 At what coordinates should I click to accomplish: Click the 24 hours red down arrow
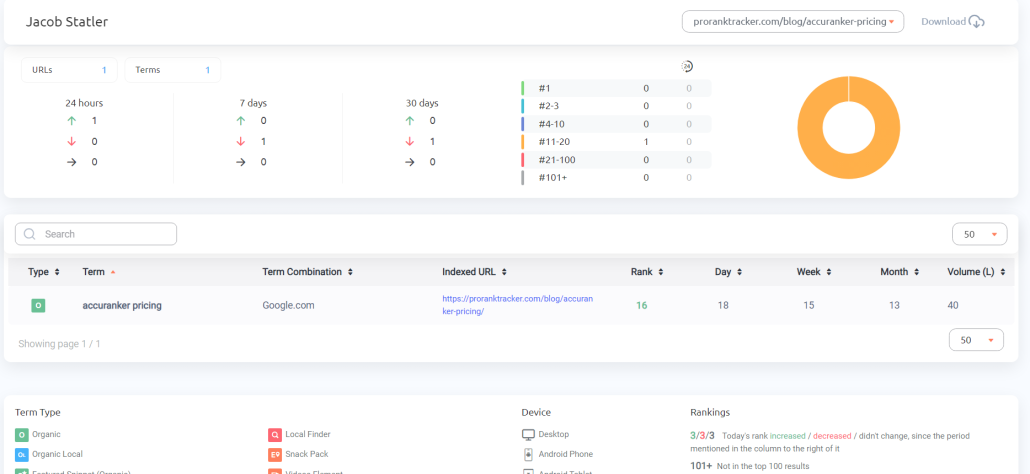pos(72,141)
